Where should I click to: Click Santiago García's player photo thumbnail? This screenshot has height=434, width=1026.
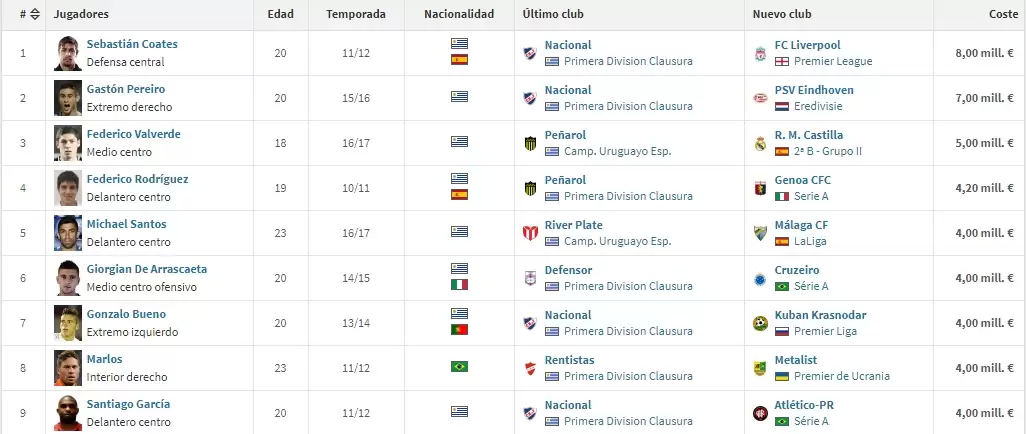tap(68, 413)
